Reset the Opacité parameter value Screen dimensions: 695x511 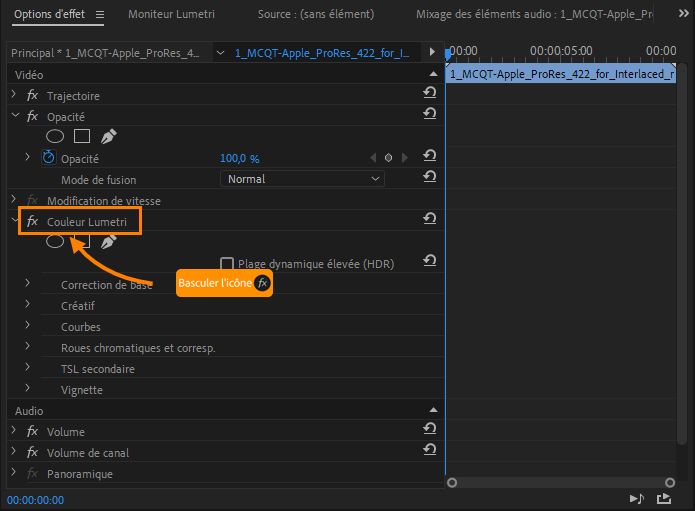click(x=429, y=155)
